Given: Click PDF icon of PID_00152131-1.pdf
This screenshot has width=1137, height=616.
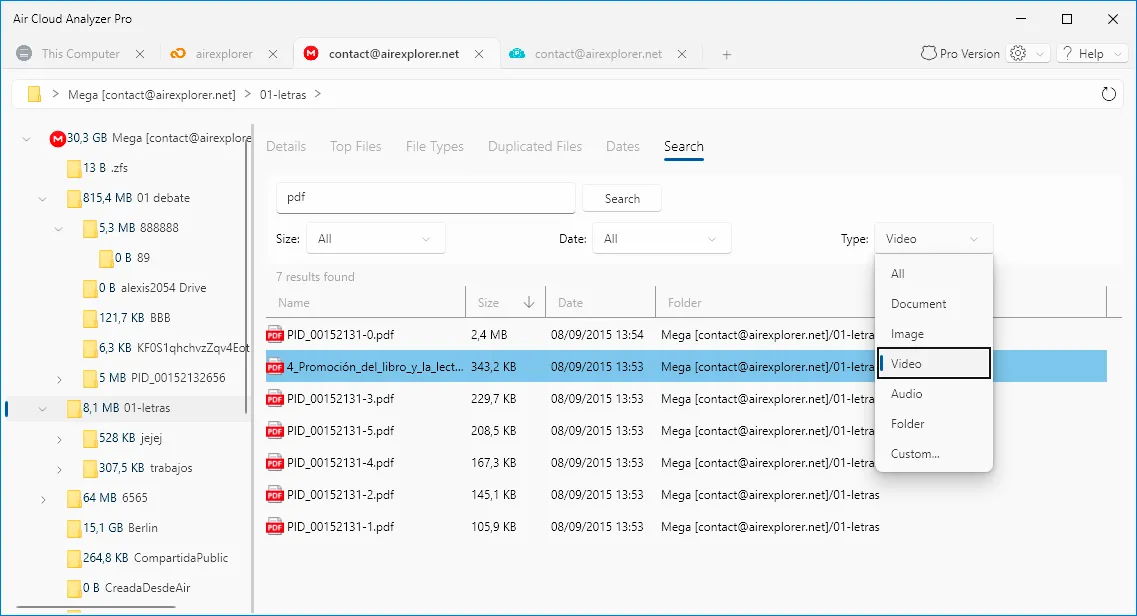Looking at the screenshot, I should pos(275,526).
